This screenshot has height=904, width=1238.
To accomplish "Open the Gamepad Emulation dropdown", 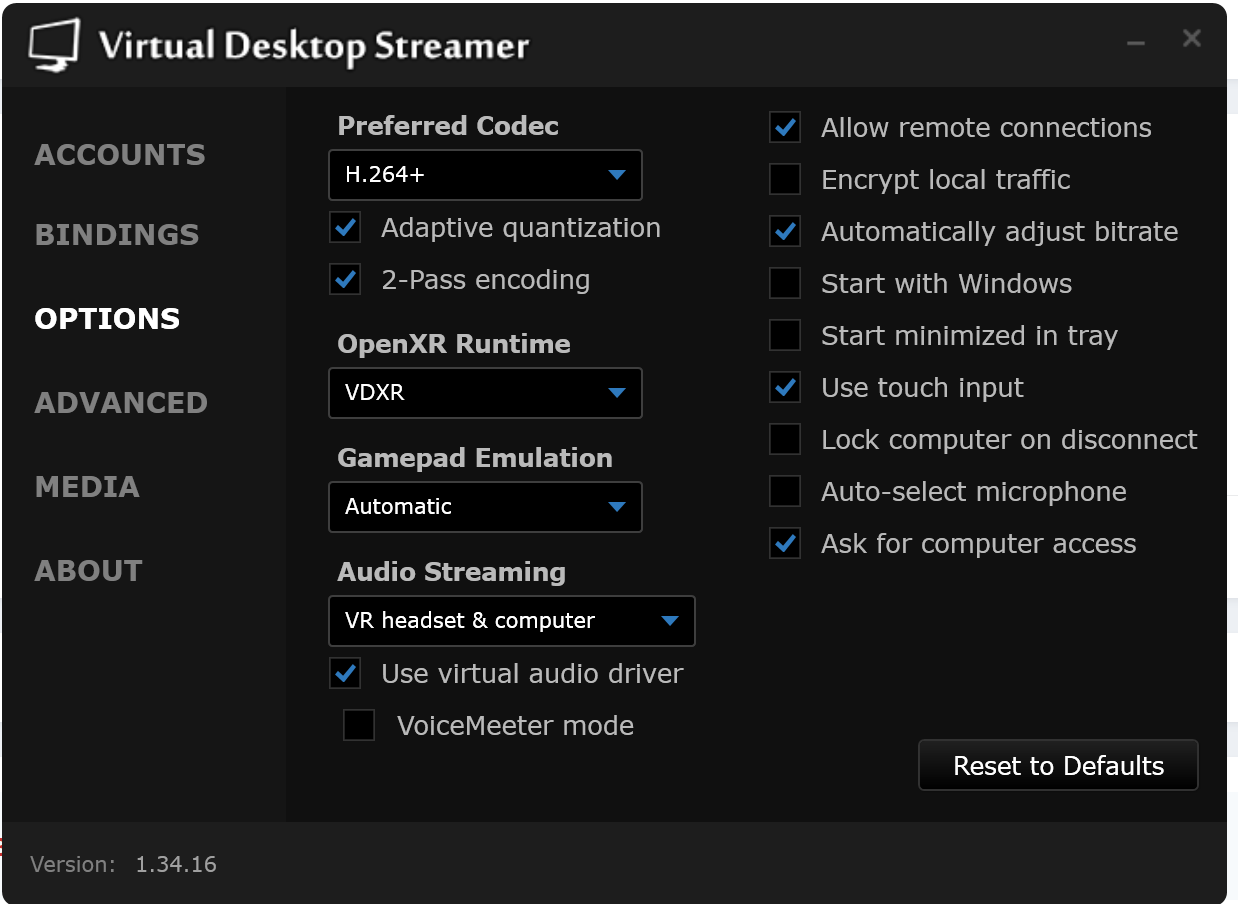I will (485, 507).
